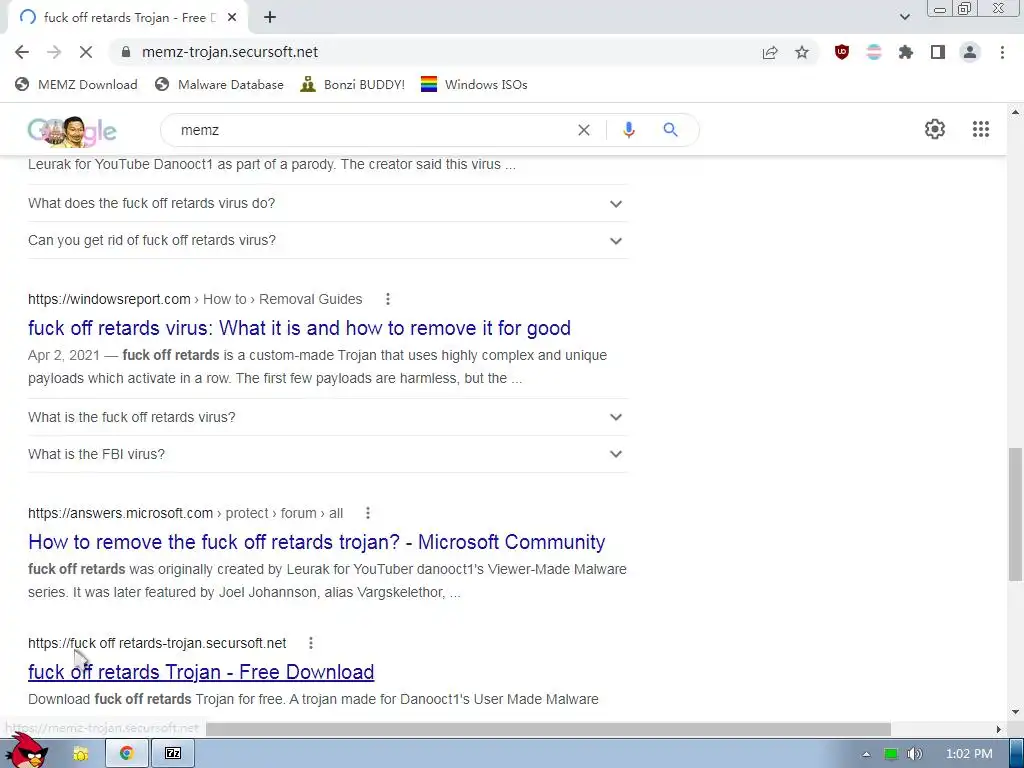This screenshot has height=768, width=1024.
Task: Expand 'Can you get rid of' question
Action: (x=328, y=240)
